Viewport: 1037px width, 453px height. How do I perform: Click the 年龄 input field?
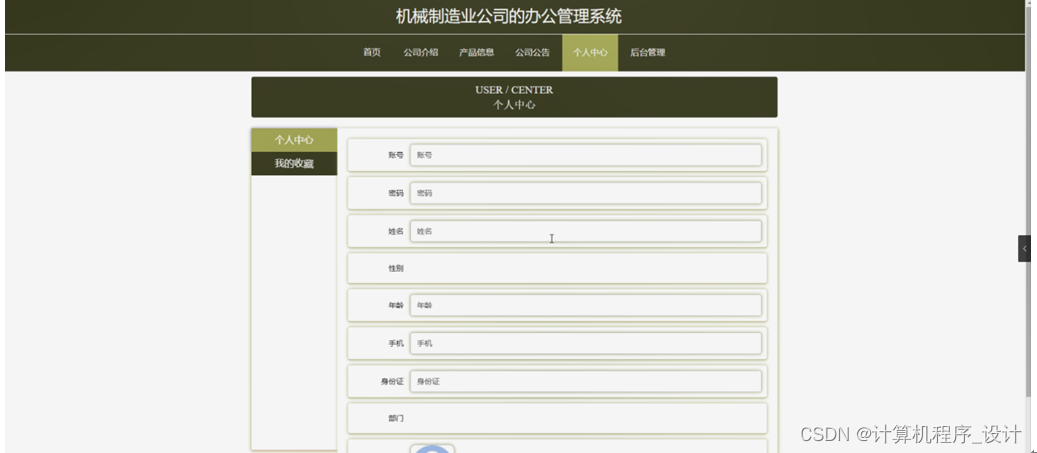click(x=585, y=306)
